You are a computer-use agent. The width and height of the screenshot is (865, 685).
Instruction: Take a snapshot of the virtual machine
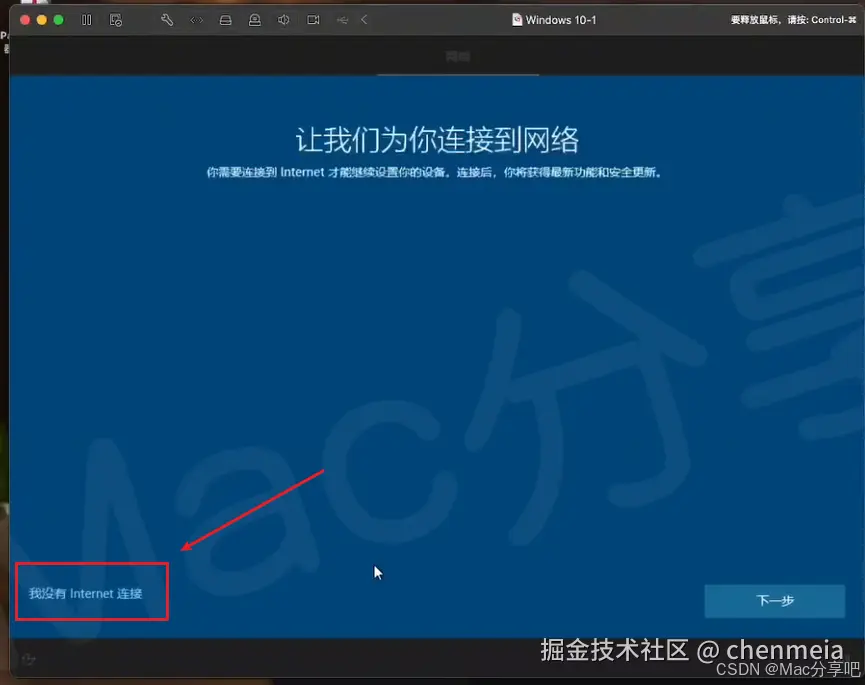[x=117, y=20]
